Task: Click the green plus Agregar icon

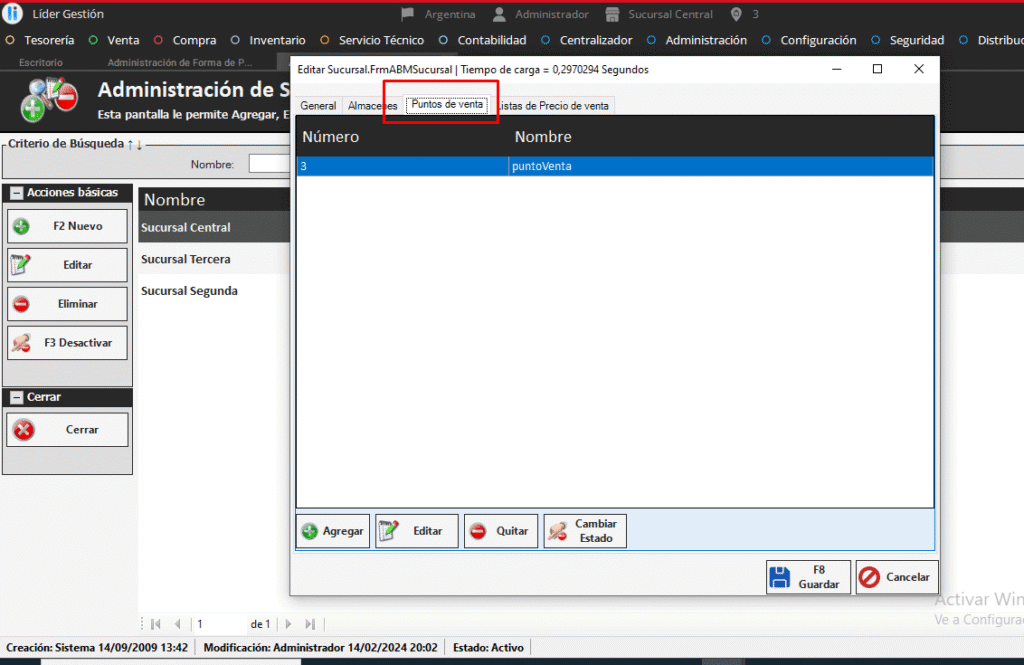Action: 310,531
